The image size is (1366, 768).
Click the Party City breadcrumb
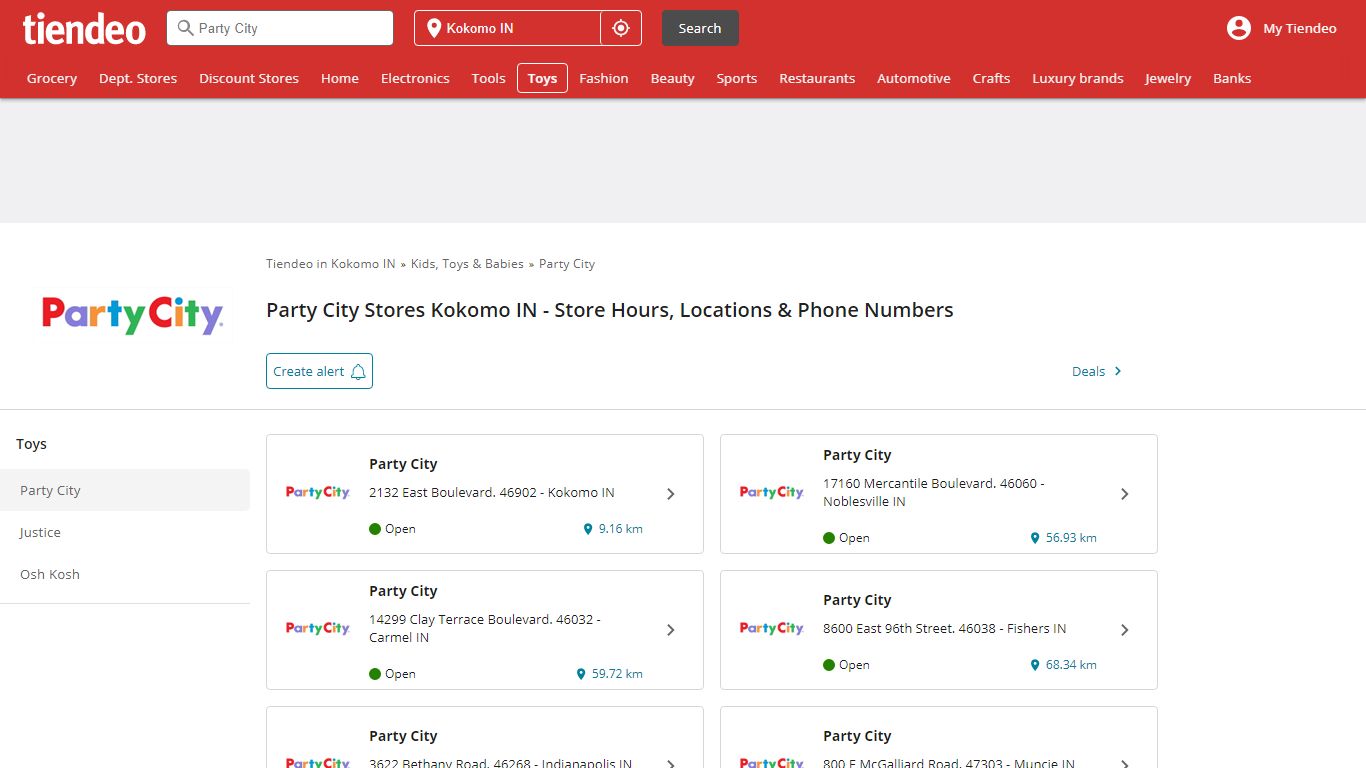[x=567, y=264]
